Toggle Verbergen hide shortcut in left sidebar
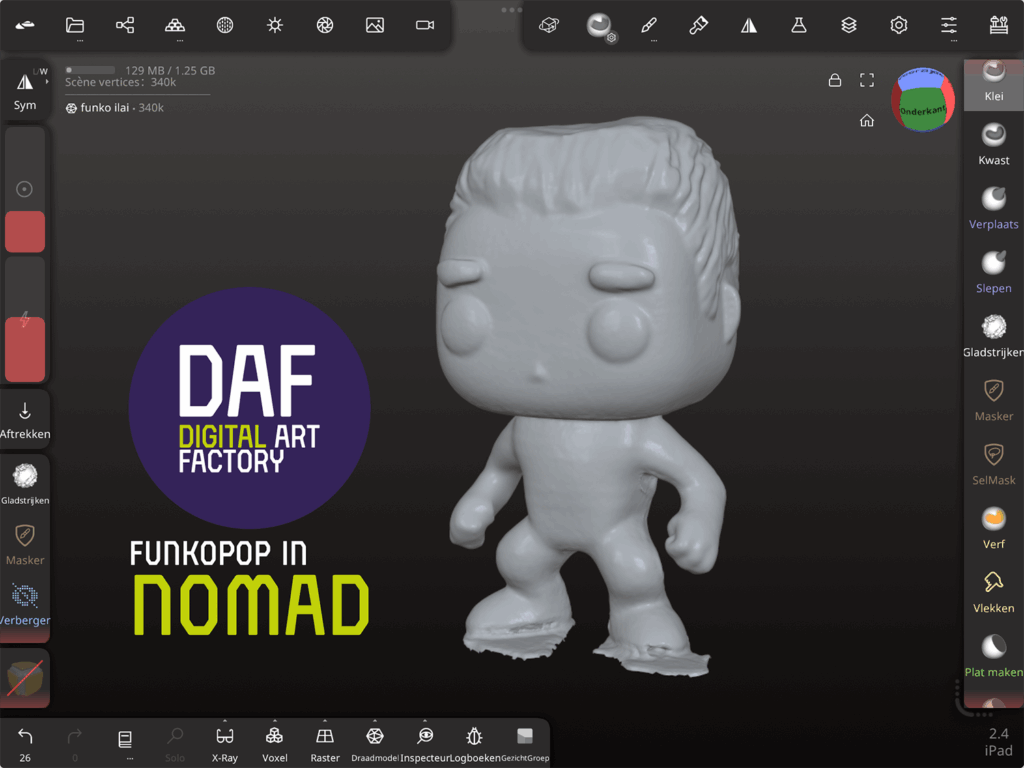Viewport: 1024px width, 768px height. click(25, 605)
